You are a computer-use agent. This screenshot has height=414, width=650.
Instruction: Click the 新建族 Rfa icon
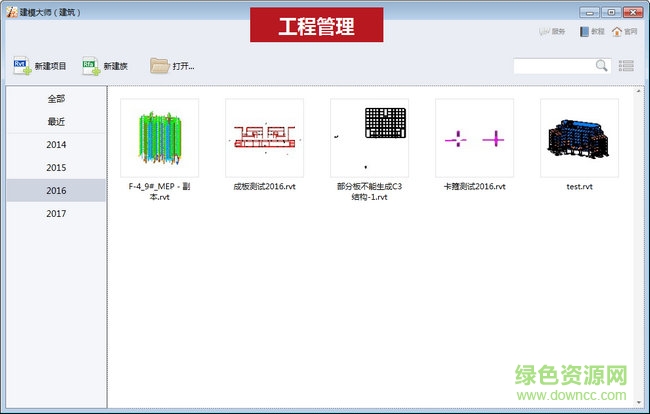coord(91,66)
